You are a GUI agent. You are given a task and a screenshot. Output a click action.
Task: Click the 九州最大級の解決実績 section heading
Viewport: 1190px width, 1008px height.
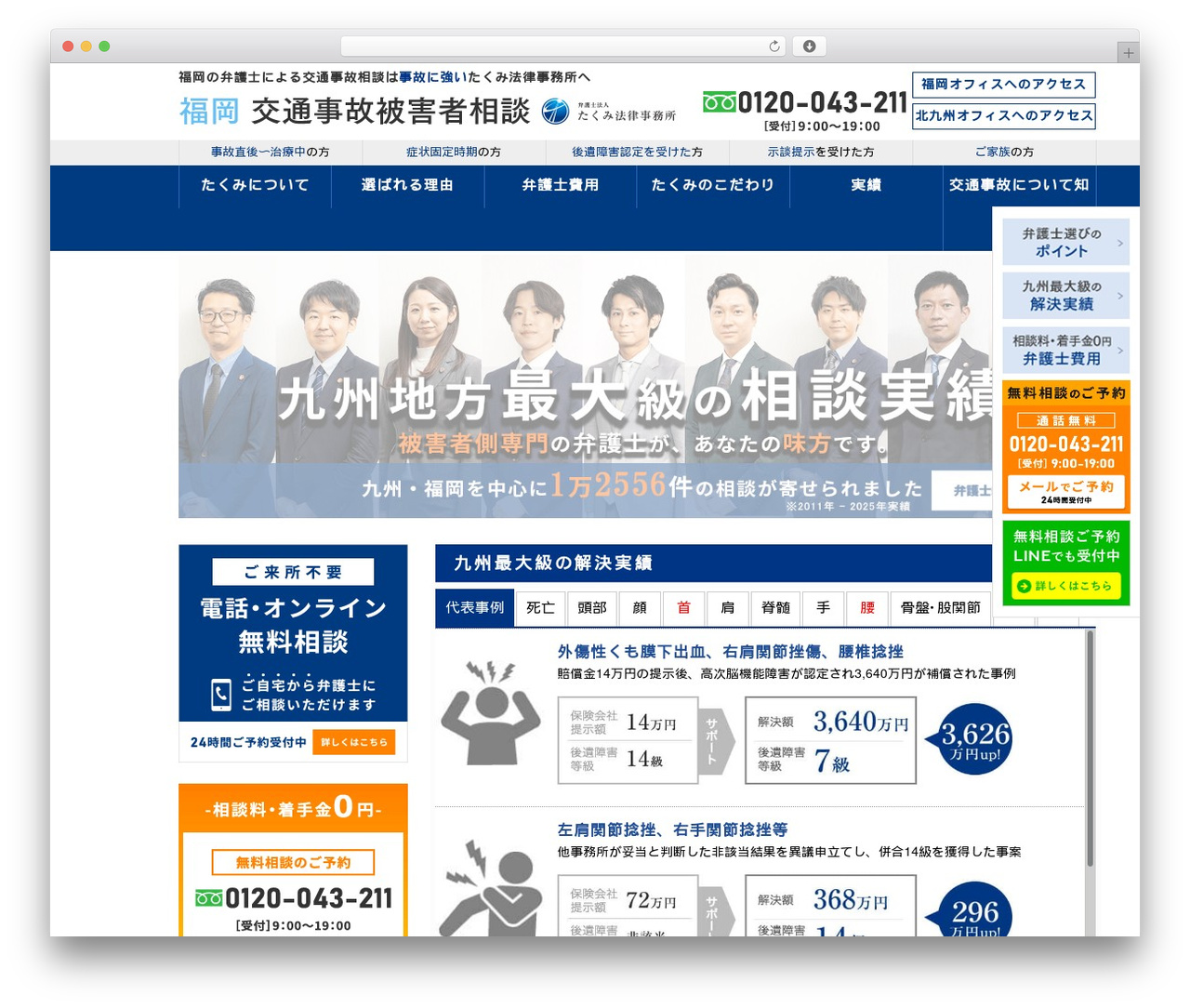click(553, 564)
